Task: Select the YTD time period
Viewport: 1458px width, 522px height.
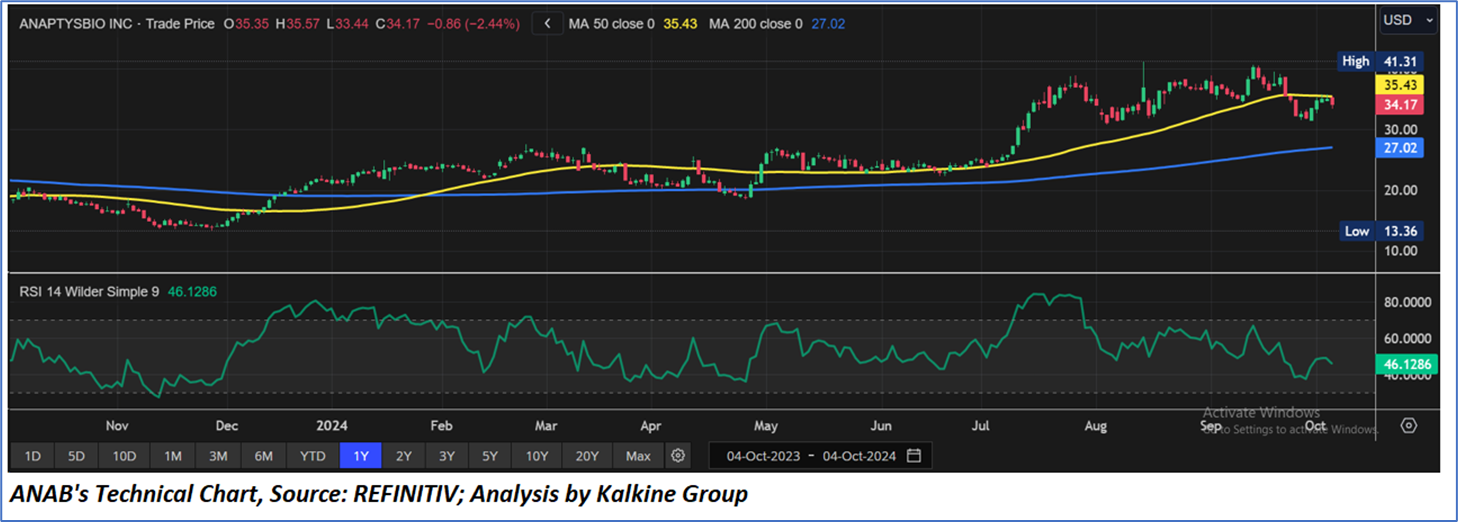Action: point(313,456)
